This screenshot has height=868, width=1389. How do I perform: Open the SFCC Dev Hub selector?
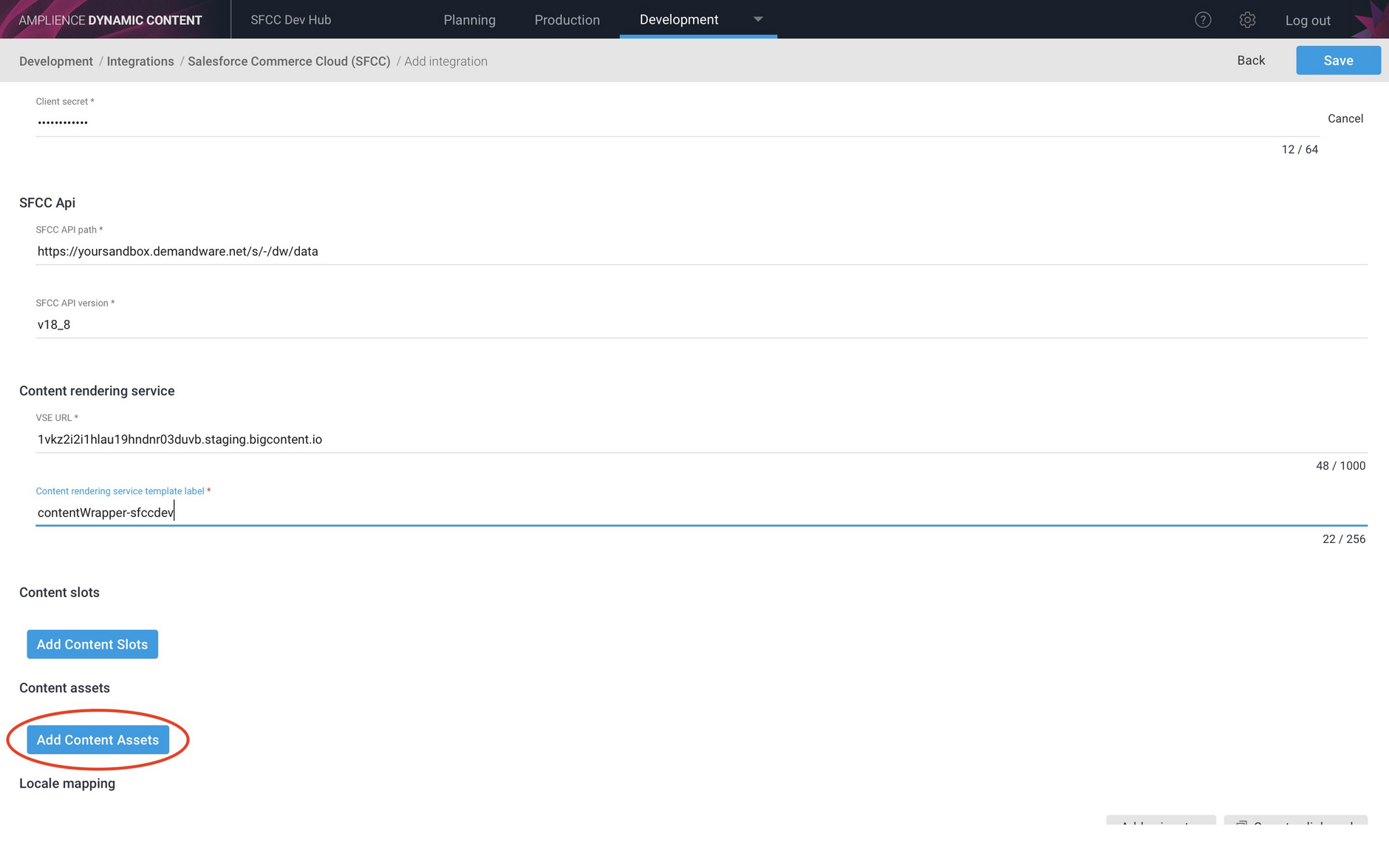(290, 20)
